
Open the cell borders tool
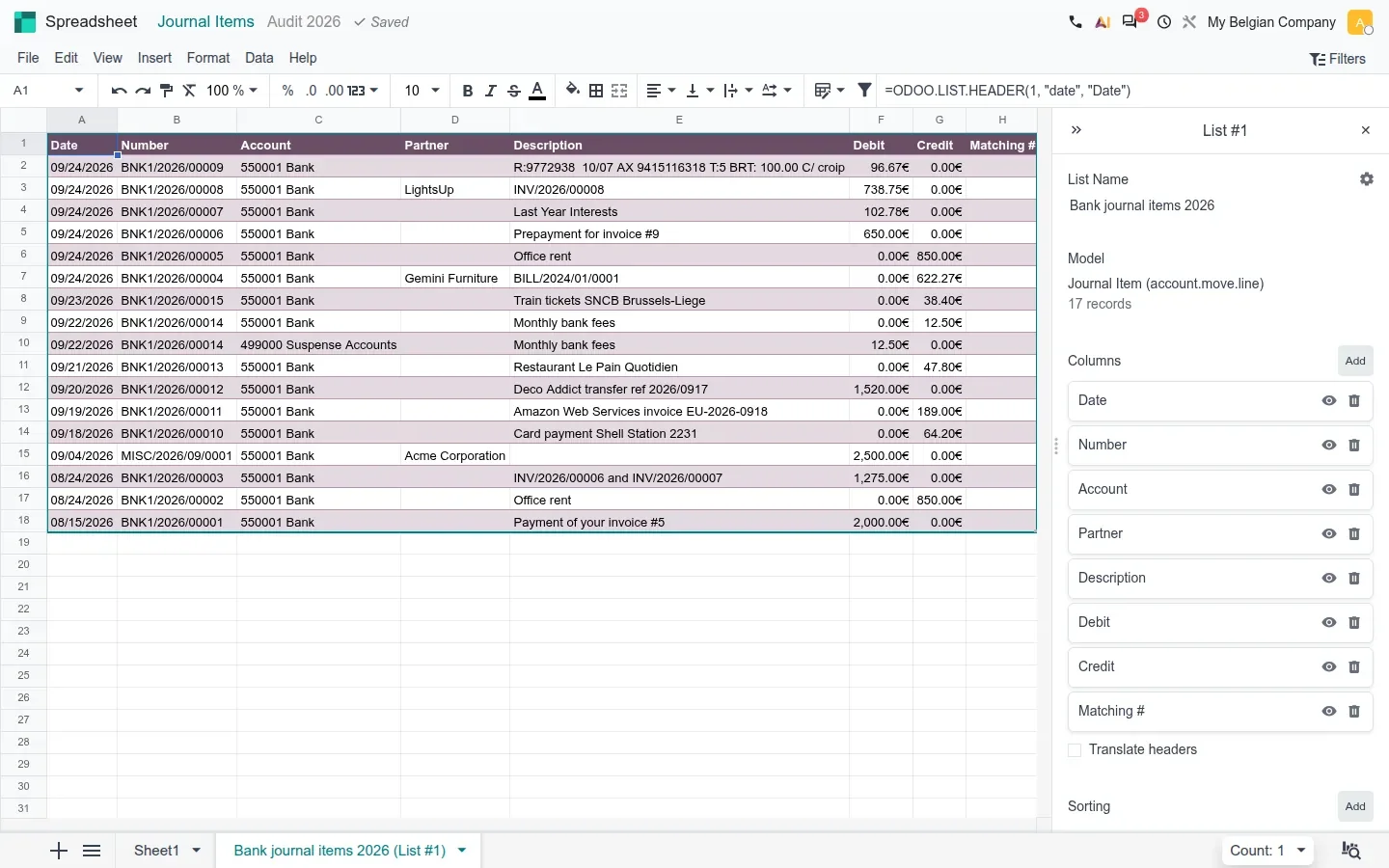pos(596,91)
